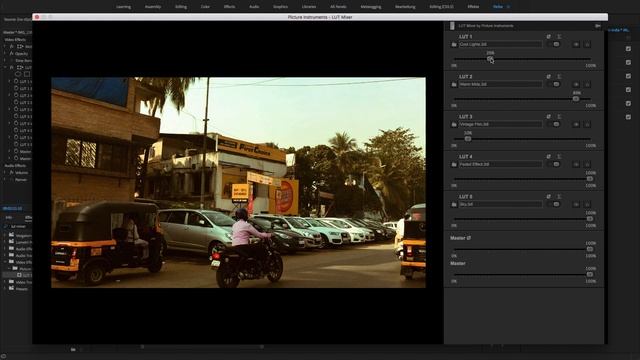Click square-arrow icon beside LUT 5 title
The height and width of the screenshot is (360, 640).
coord(549,197)
